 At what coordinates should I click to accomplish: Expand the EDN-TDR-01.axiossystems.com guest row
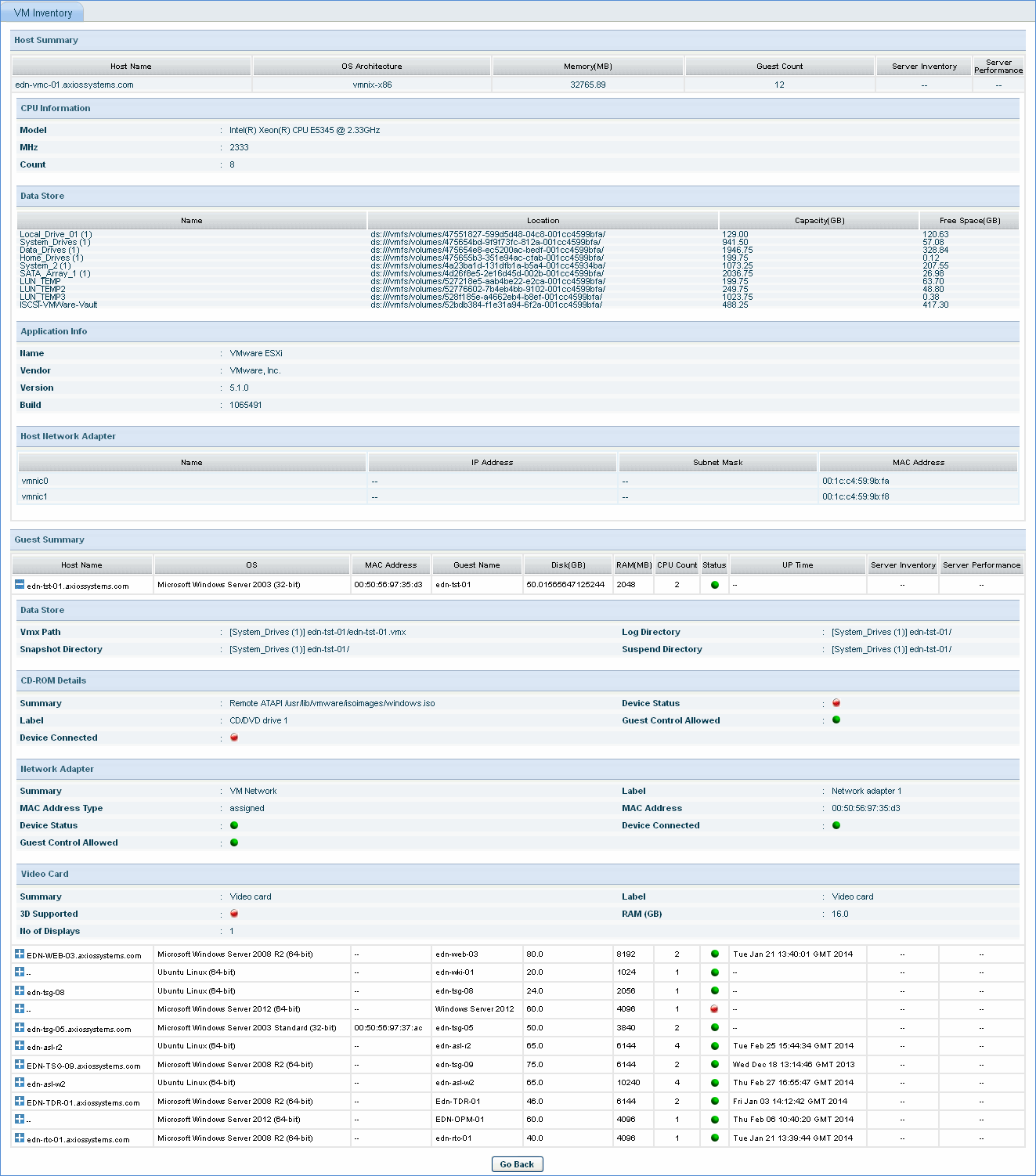pos(20,1101)
